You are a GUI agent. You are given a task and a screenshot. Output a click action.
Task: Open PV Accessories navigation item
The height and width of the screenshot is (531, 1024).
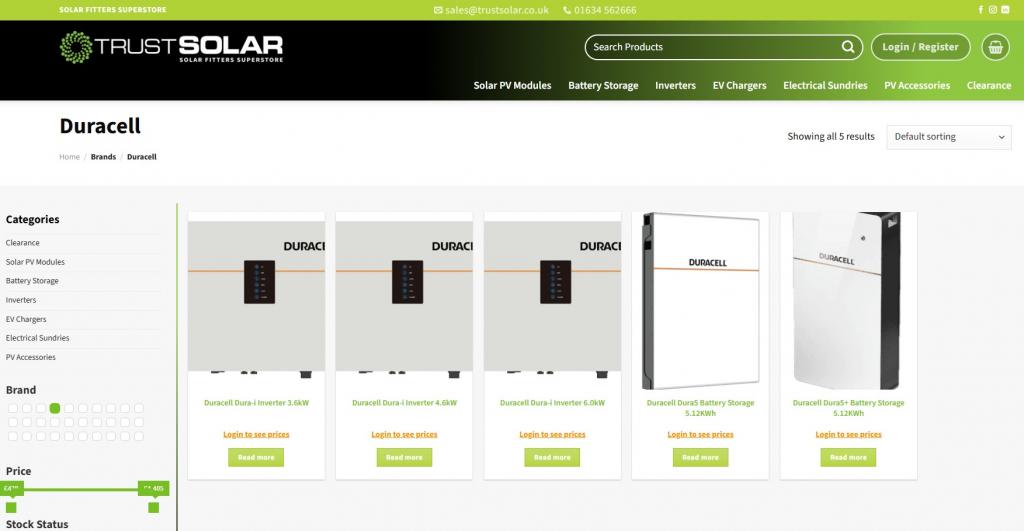pos(917,86)
